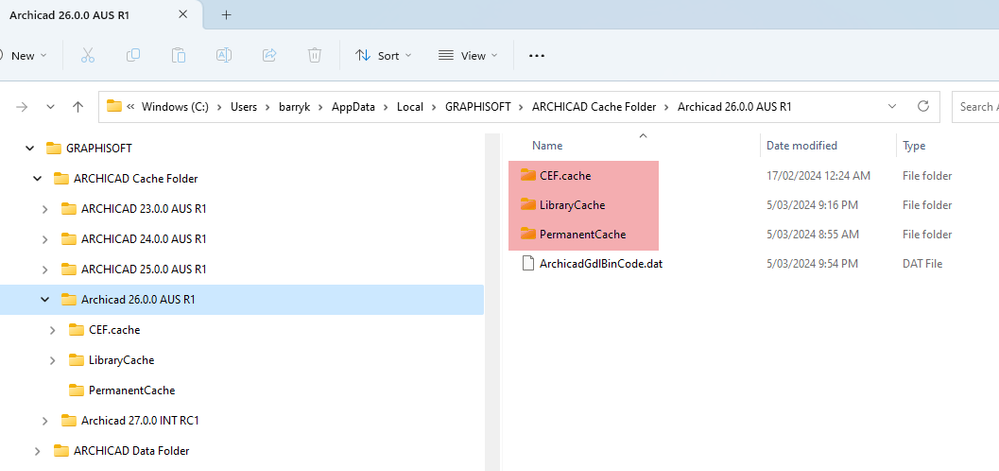Open address bar history dropdown arrow
999x471 pixels.
pyautogui.click(x=892, y=106)
